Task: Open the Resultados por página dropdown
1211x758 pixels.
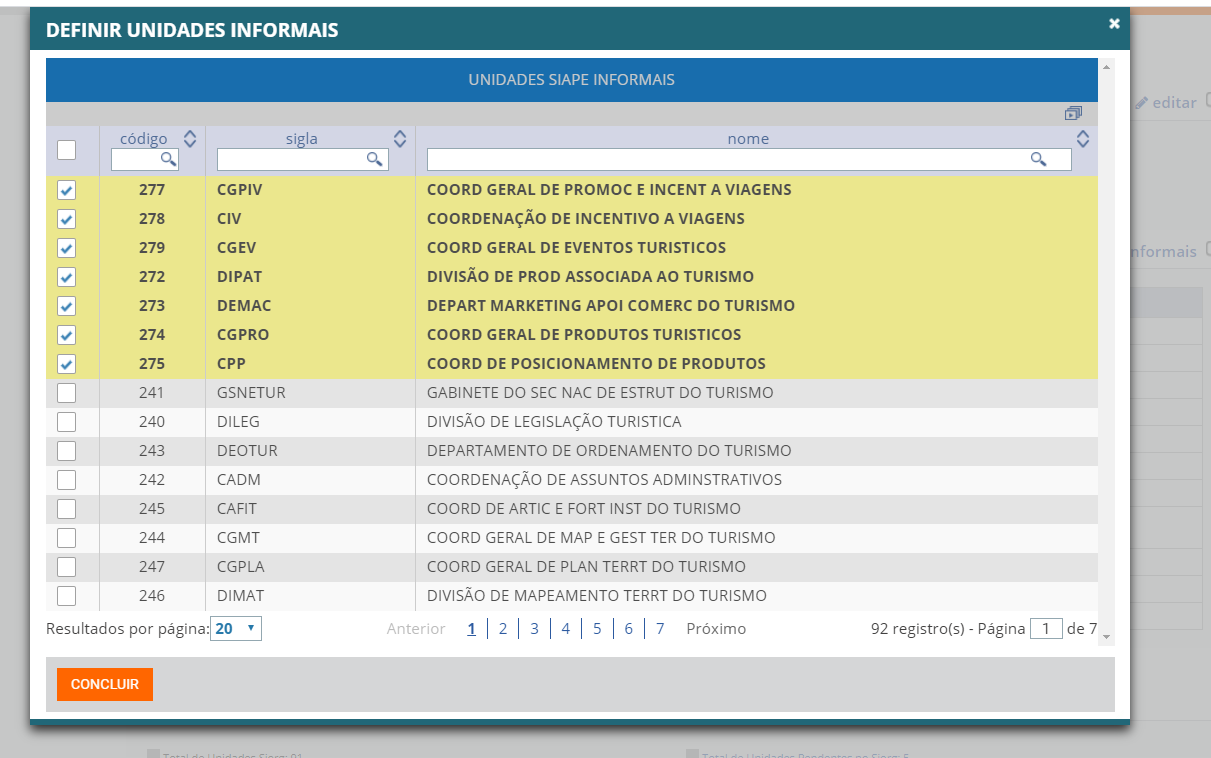Action: click(236, 628)
